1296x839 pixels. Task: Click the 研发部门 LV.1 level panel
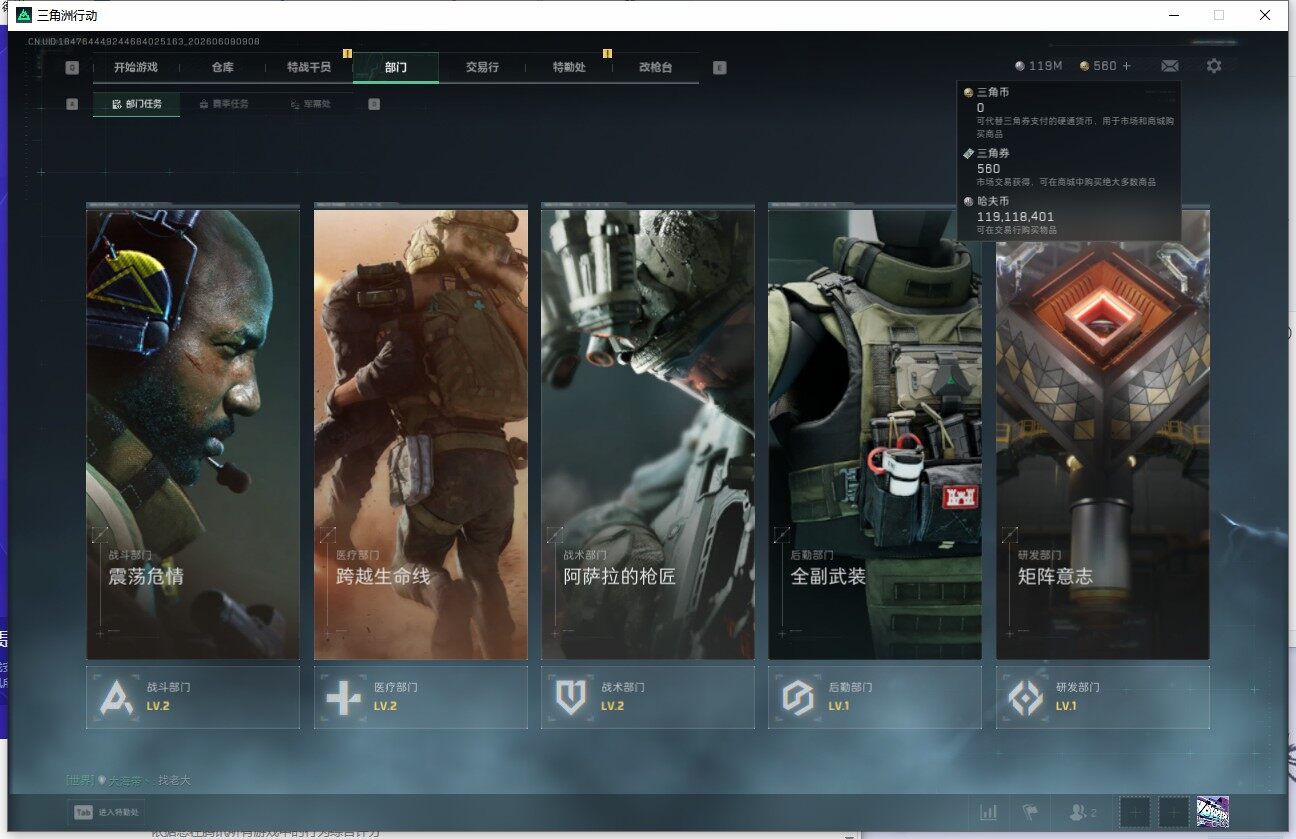click(x=1103, y=697)
